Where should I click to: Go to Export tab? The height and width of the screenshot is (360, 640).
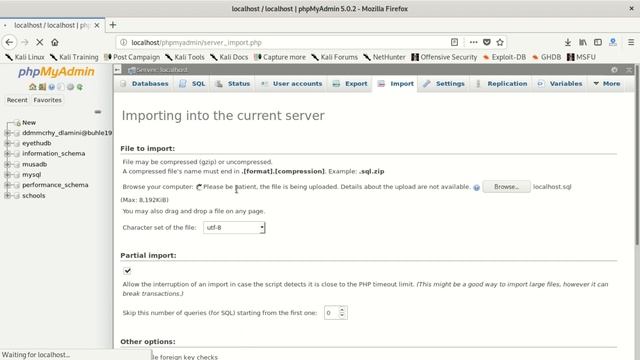click(x=350, y=83)
